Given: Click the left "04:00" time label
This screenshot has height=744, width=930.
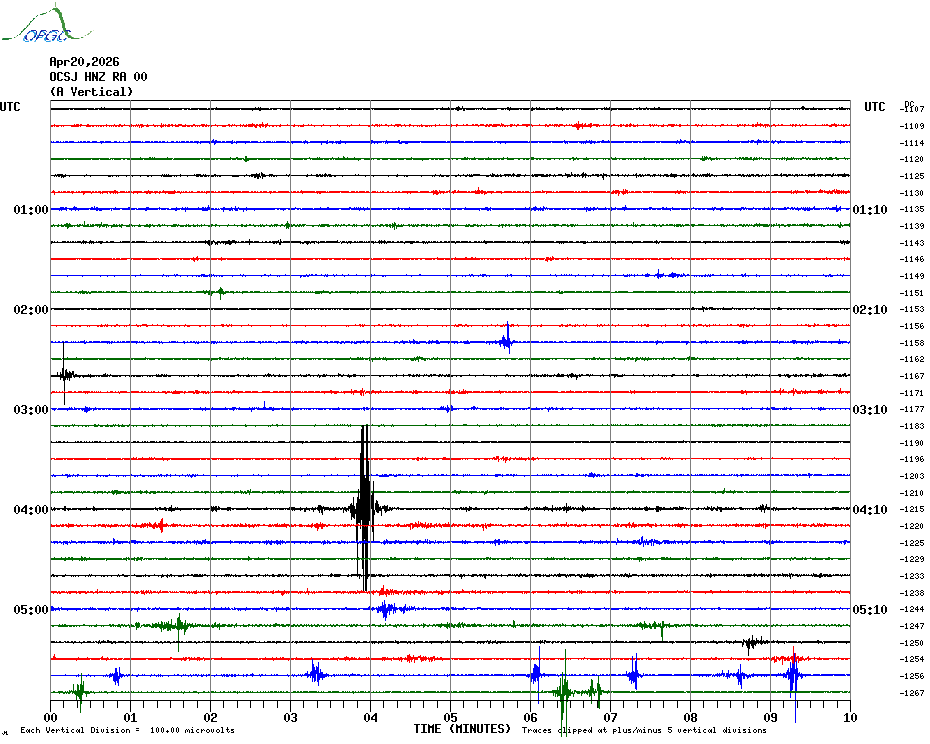Looking at the screenshot, I should pos(31,510).
